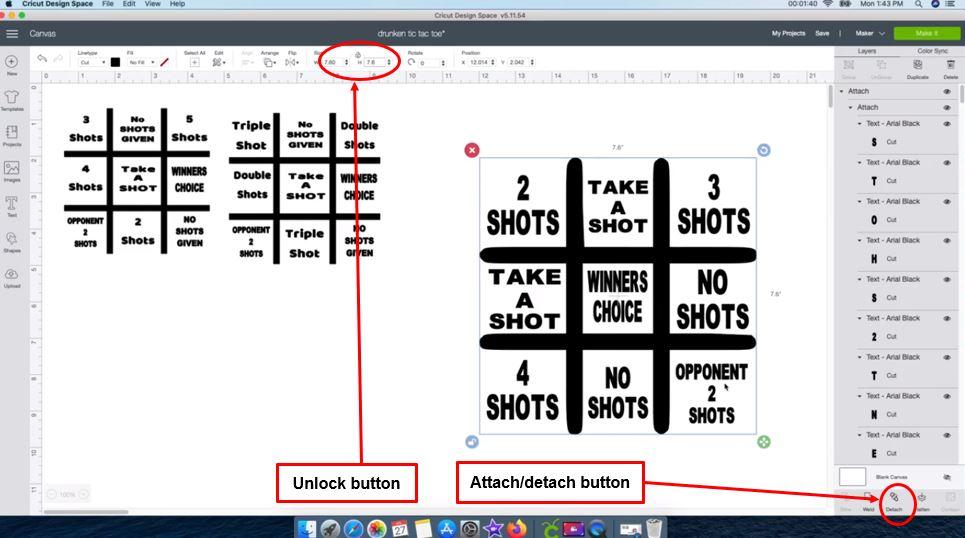The height and width of the screenshot is (538, 965).
Task: Toggle visibility of the H text layer
Action: click(947, 241)
